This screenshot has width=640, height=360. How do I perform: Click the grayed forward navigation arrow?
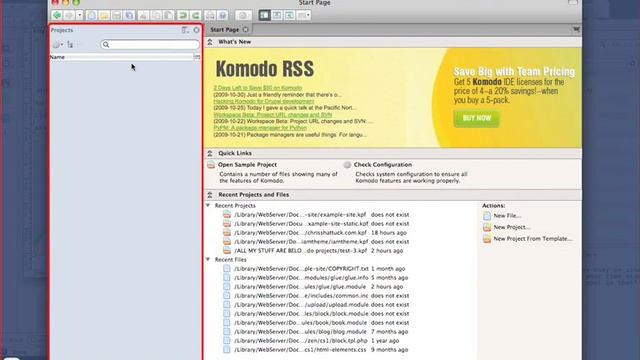coord(69,16)
